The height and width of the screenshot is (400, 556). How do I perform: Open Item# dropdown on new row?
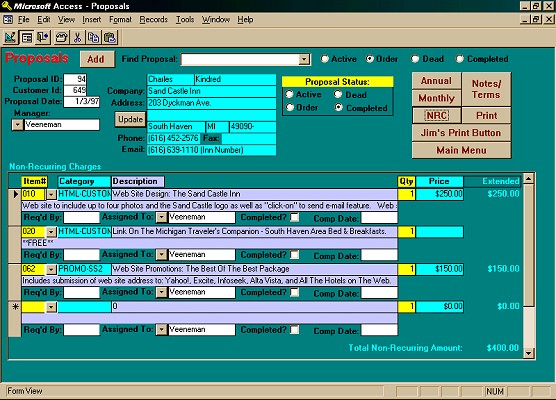(x=51, y=307)
